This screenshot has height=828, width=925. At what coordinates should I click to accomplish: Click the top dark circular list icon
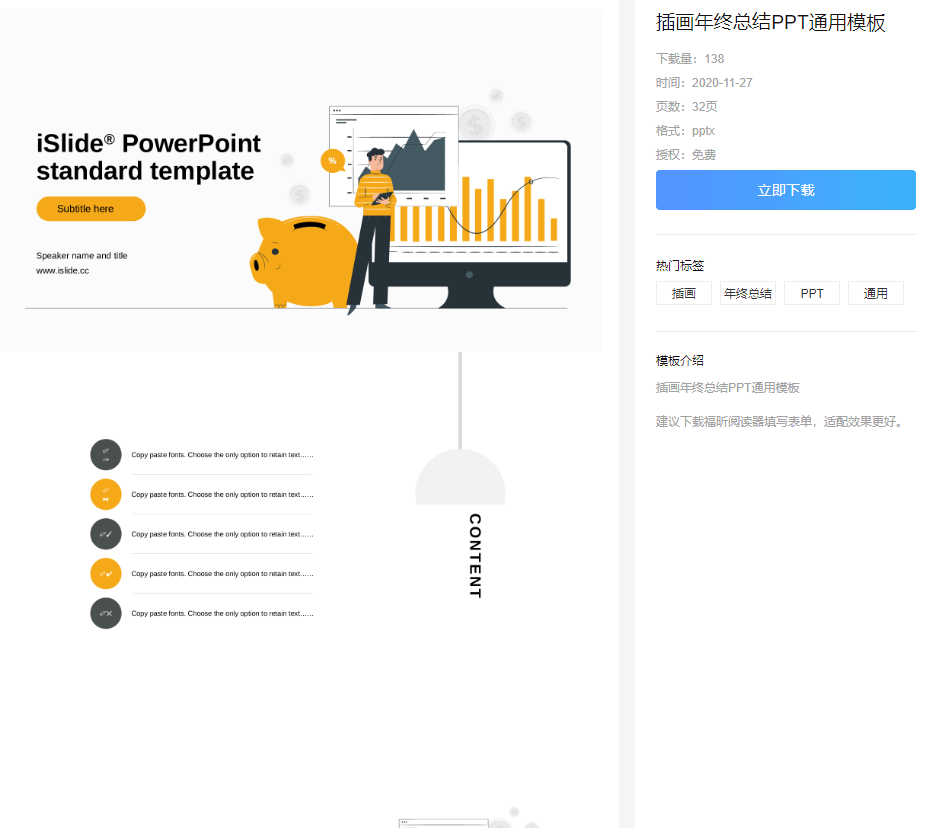(105, 454)
